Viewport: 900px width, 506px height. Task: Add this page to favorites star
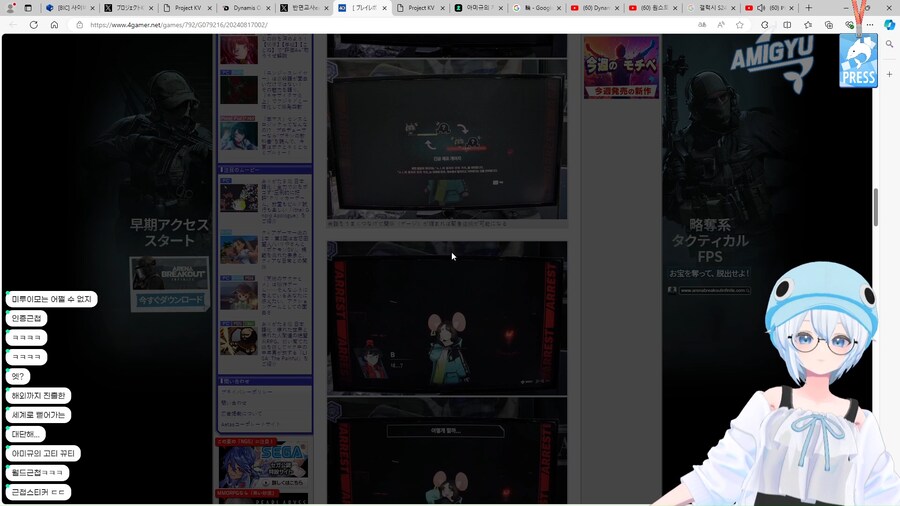740,25
